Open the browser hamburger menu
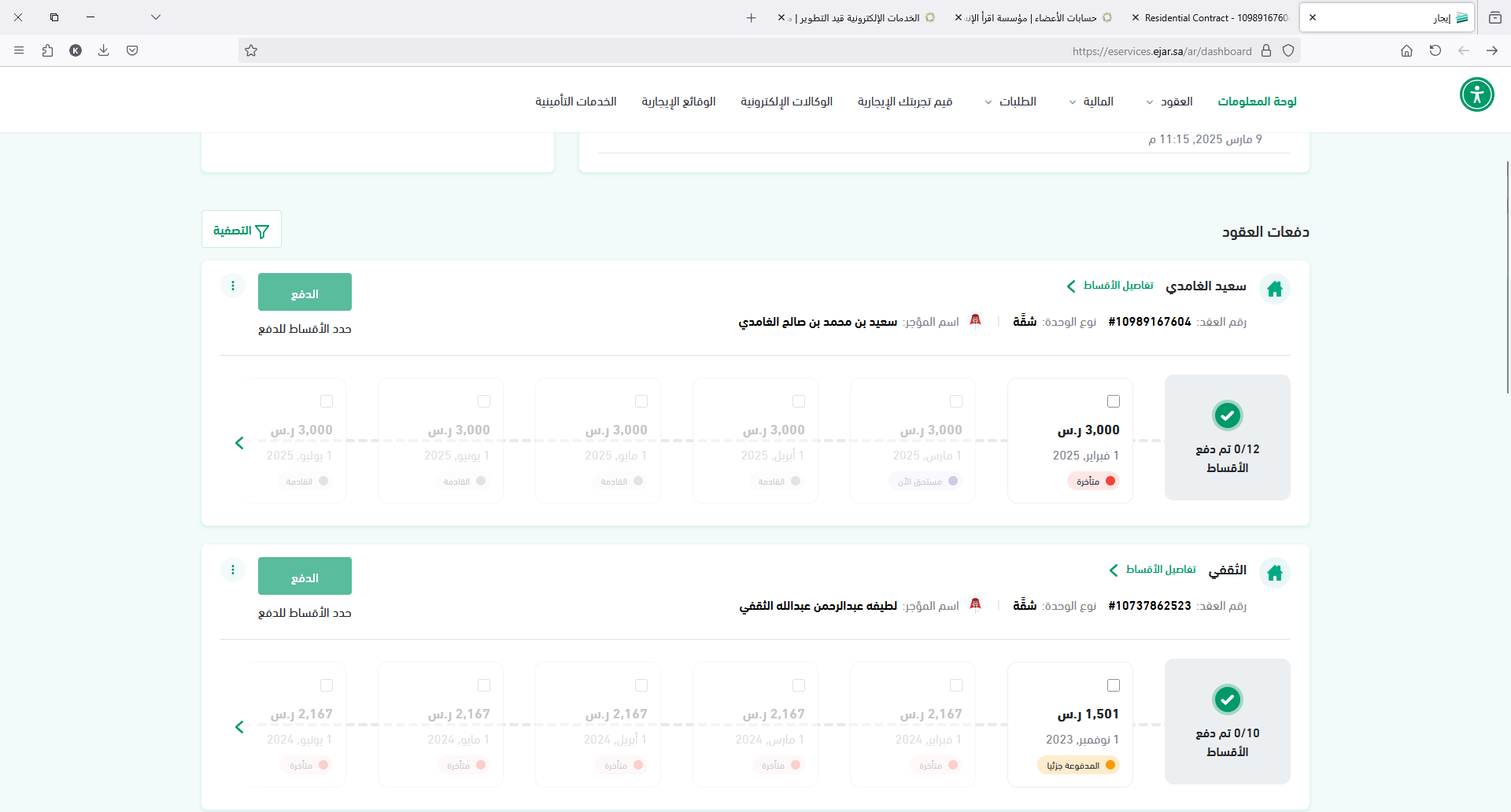This screenshot has height=812, width=1511. point(19,51)
